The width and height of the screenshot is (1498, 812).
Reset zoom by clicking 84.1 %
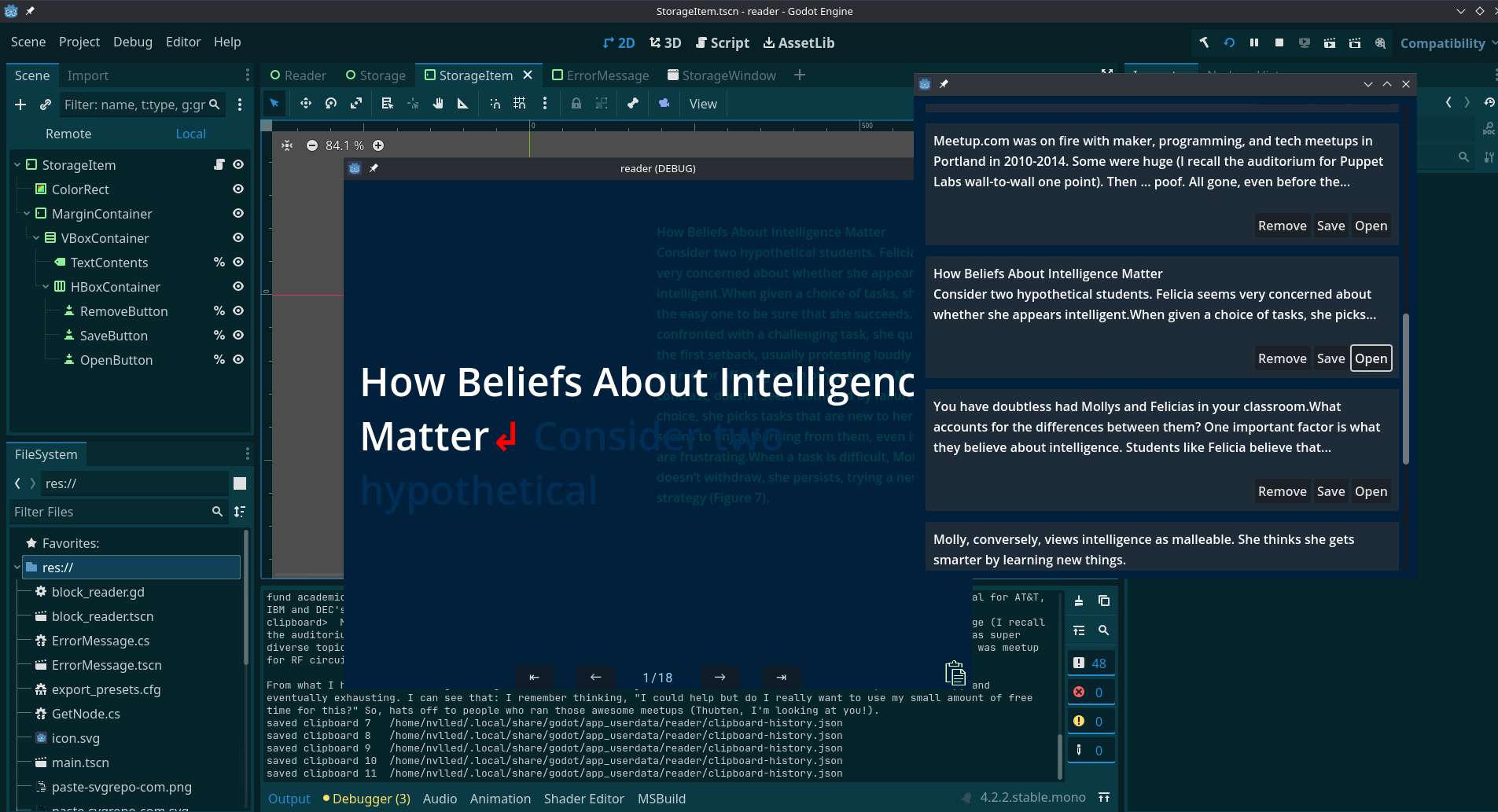click(x=344, y=145)
